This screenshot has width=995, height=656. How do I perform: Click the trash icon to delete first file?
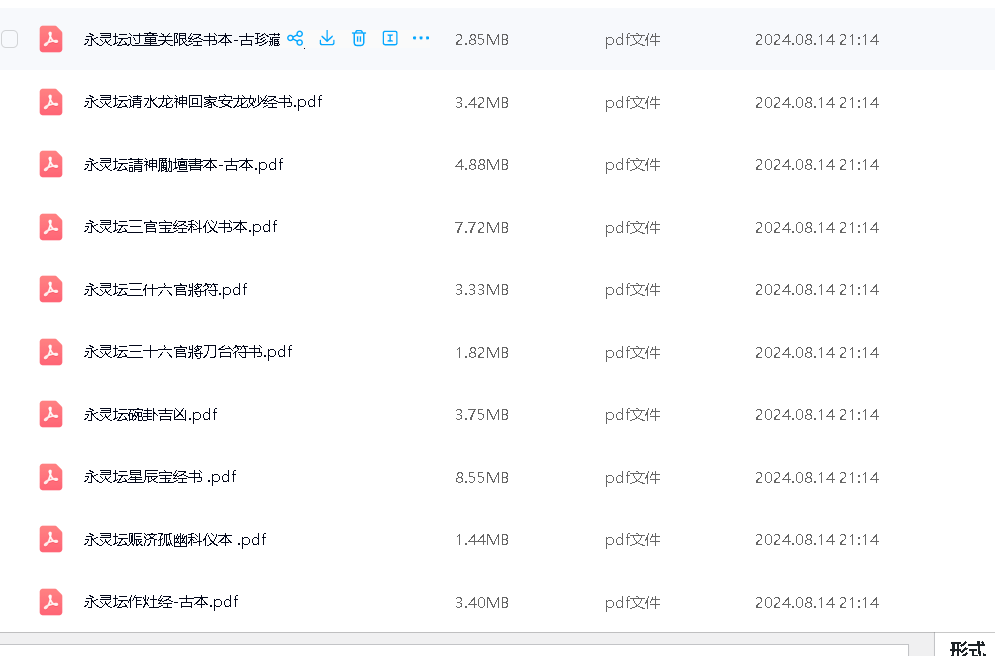pos(359,39)
